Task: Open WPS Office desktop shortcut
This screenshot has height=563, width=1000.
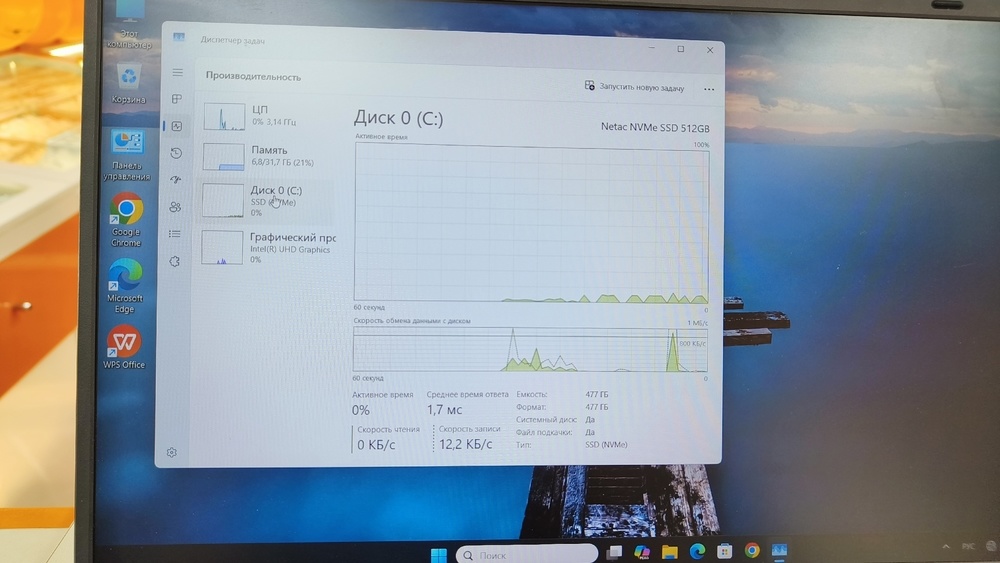Action: [124, 347]
